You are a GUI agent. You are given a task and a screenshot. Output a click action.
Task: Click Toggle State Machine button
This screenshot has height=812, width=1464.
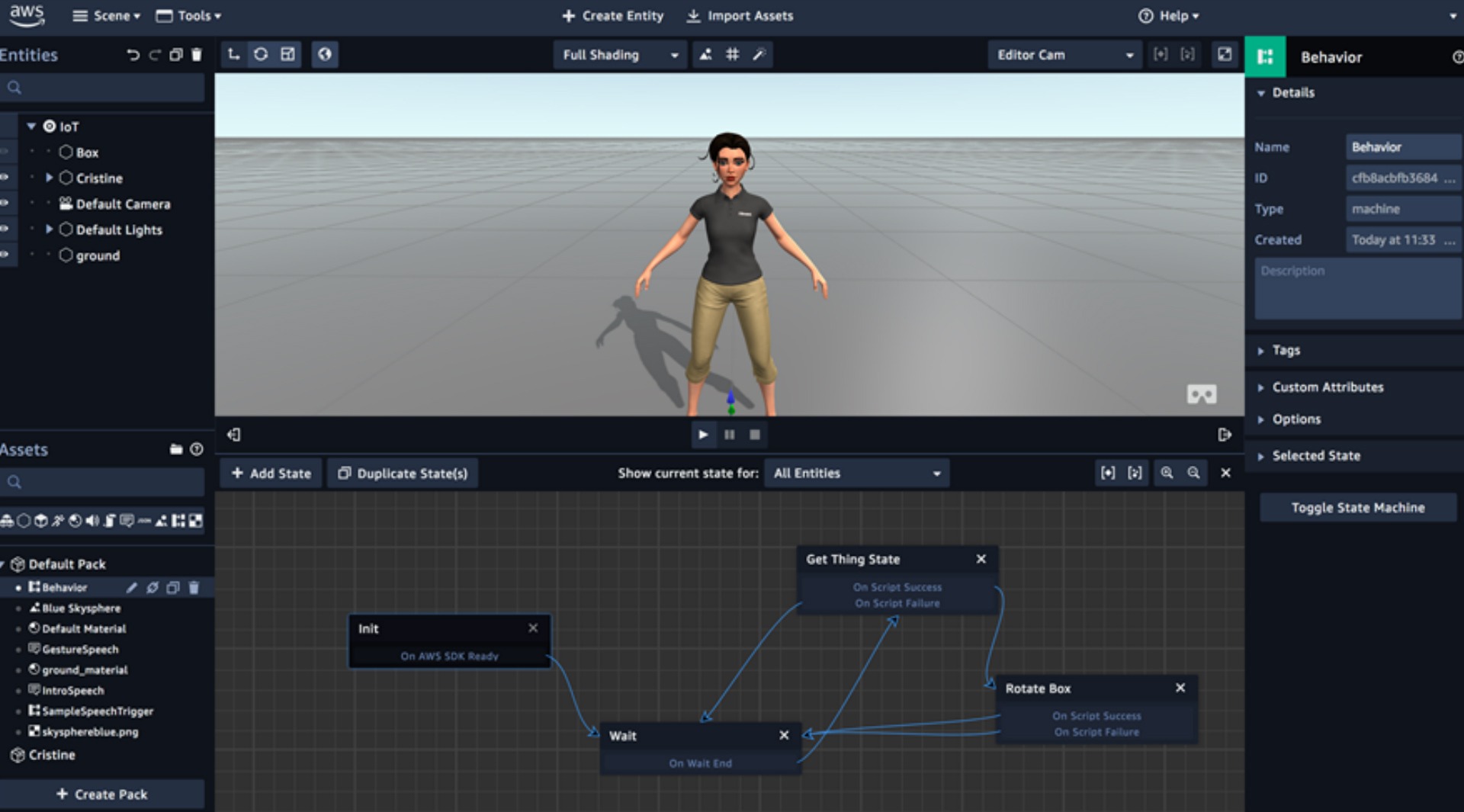coord(1357,508)
